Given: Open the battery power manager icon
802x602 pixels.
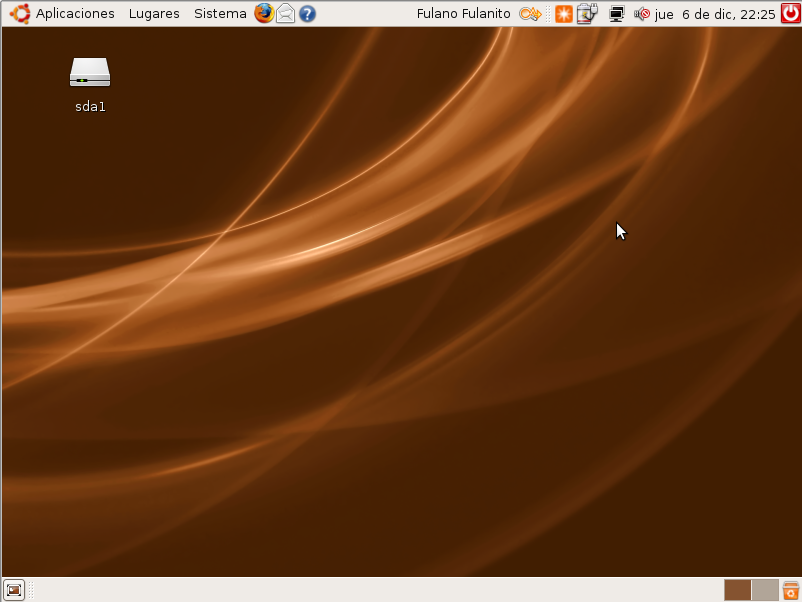Looking at the screenshot, I should (x=587, y=14).
